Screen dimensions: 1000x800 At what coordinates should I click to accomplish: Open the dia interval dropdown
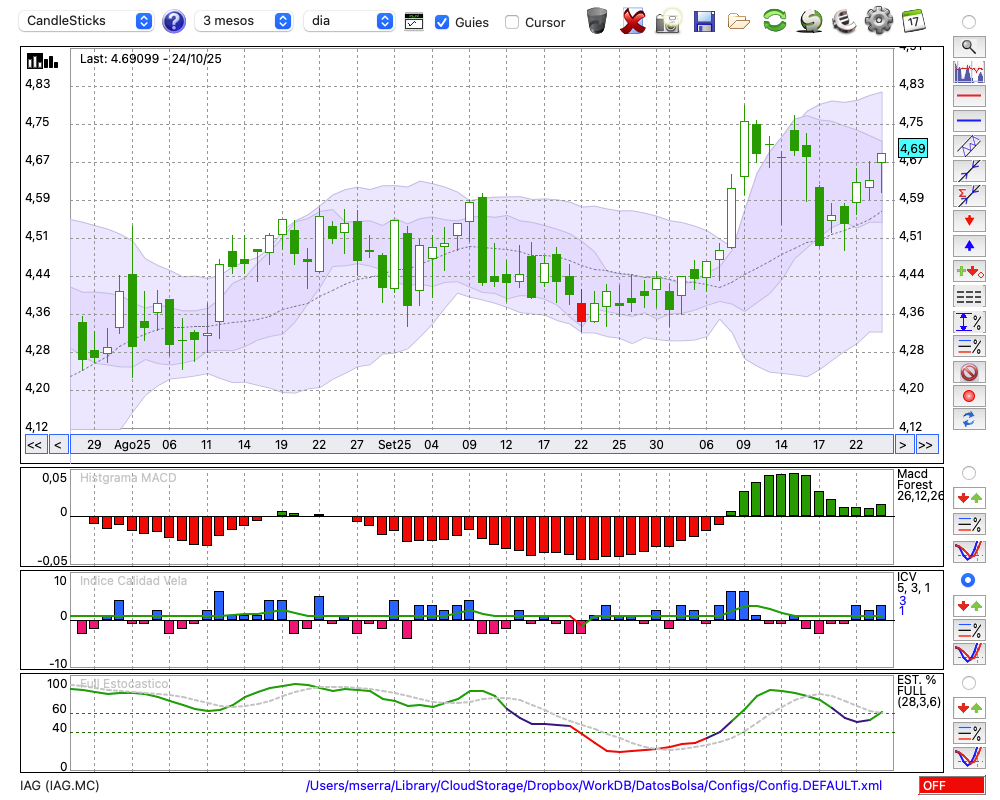click(x=349, y=21)
